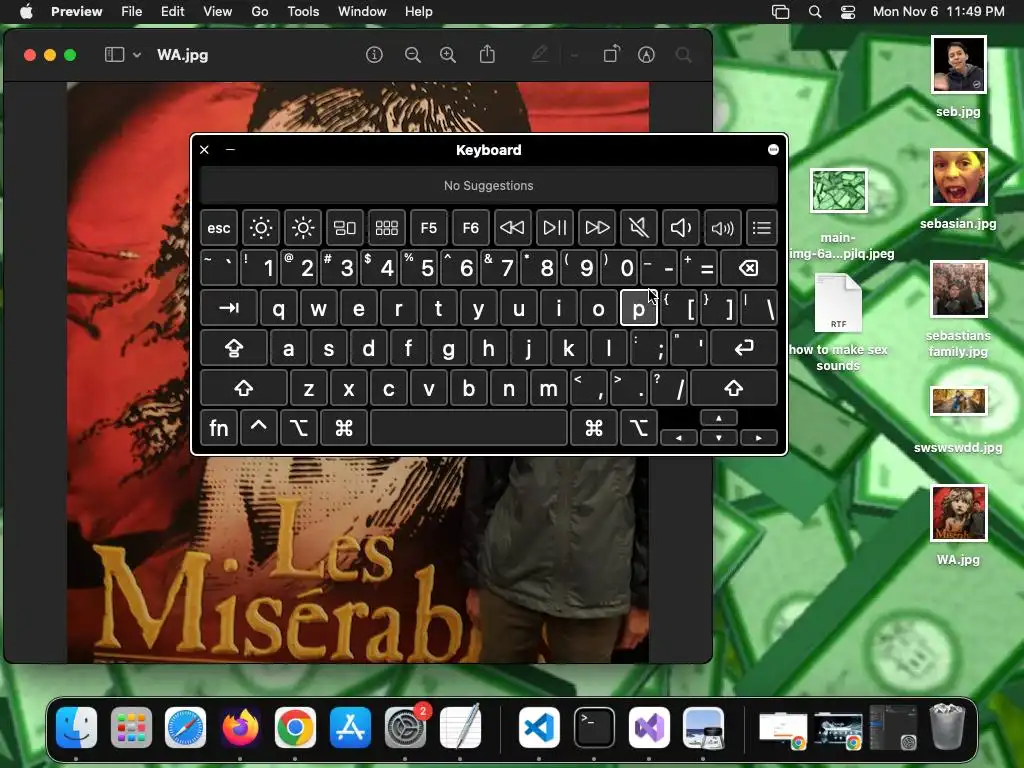
Task: Tap the list key on keyboard top row
Action: (761, 227)
